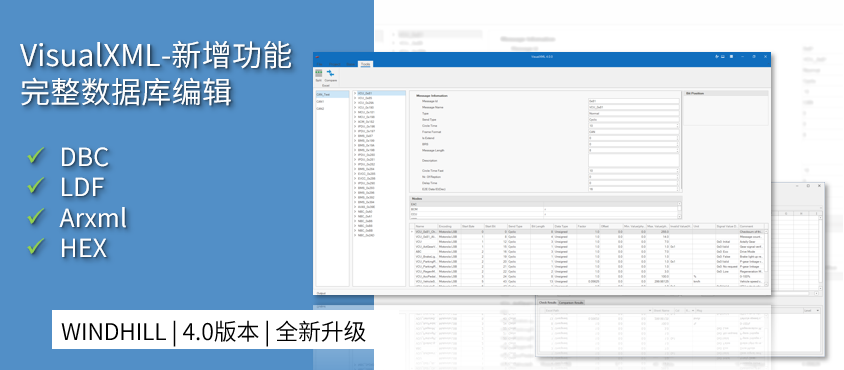Viewport: 844px width, 370px height.
Task: Click the signal table vertical scrollbar
Action: [x=766, y=257]
